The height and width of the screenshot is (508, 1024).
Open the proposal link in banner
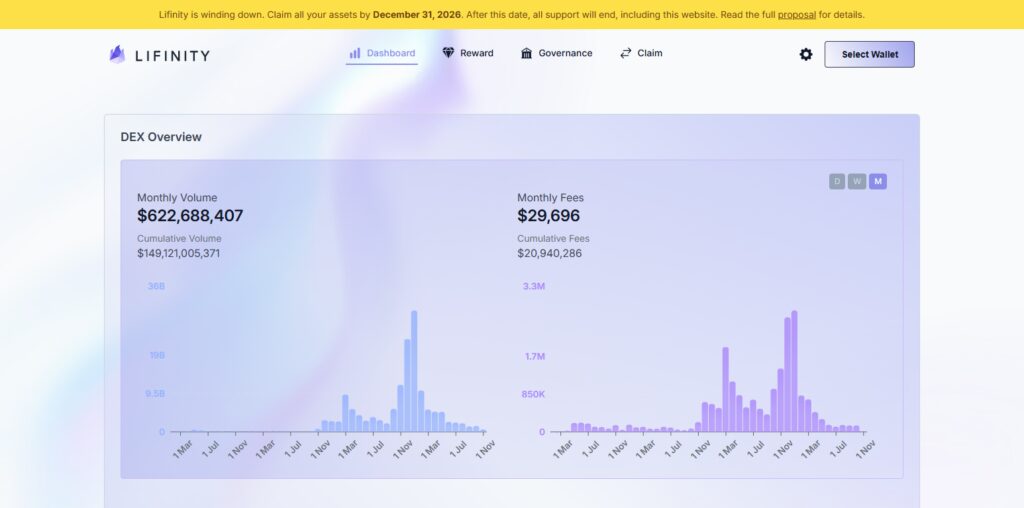797,14
